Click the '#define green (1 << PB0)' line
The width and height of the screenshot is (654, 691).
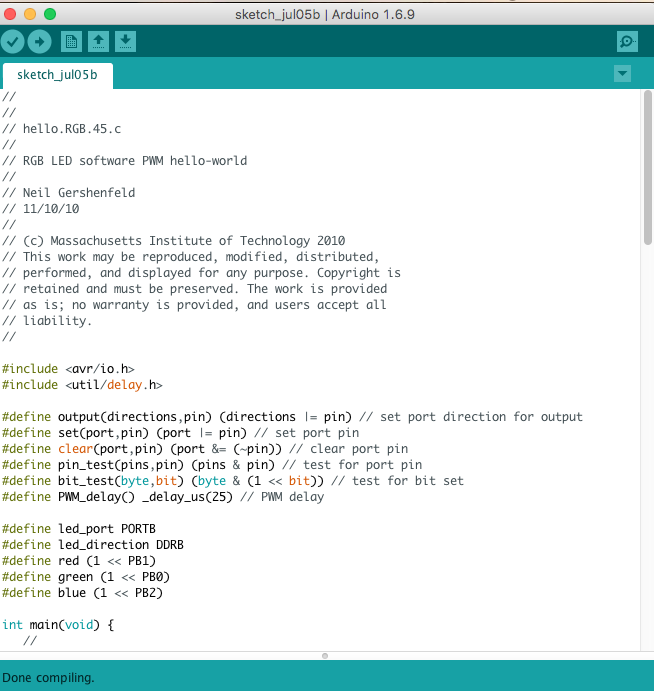pyautogui.click(x=86, y=577)
